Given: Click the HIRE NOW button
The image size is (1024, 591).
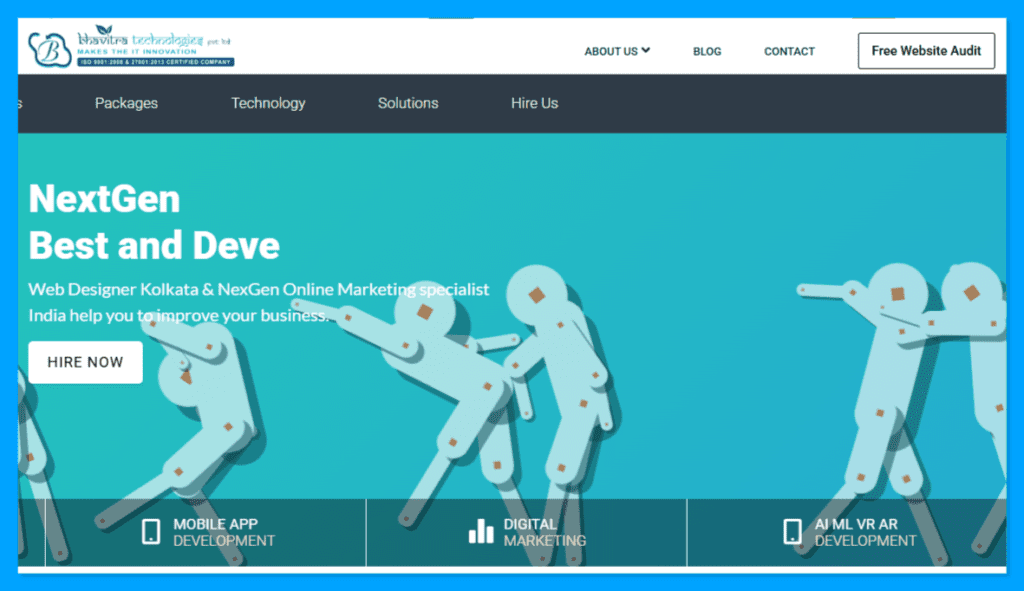Looking at the screenshot, I should [x=85, y=362].
